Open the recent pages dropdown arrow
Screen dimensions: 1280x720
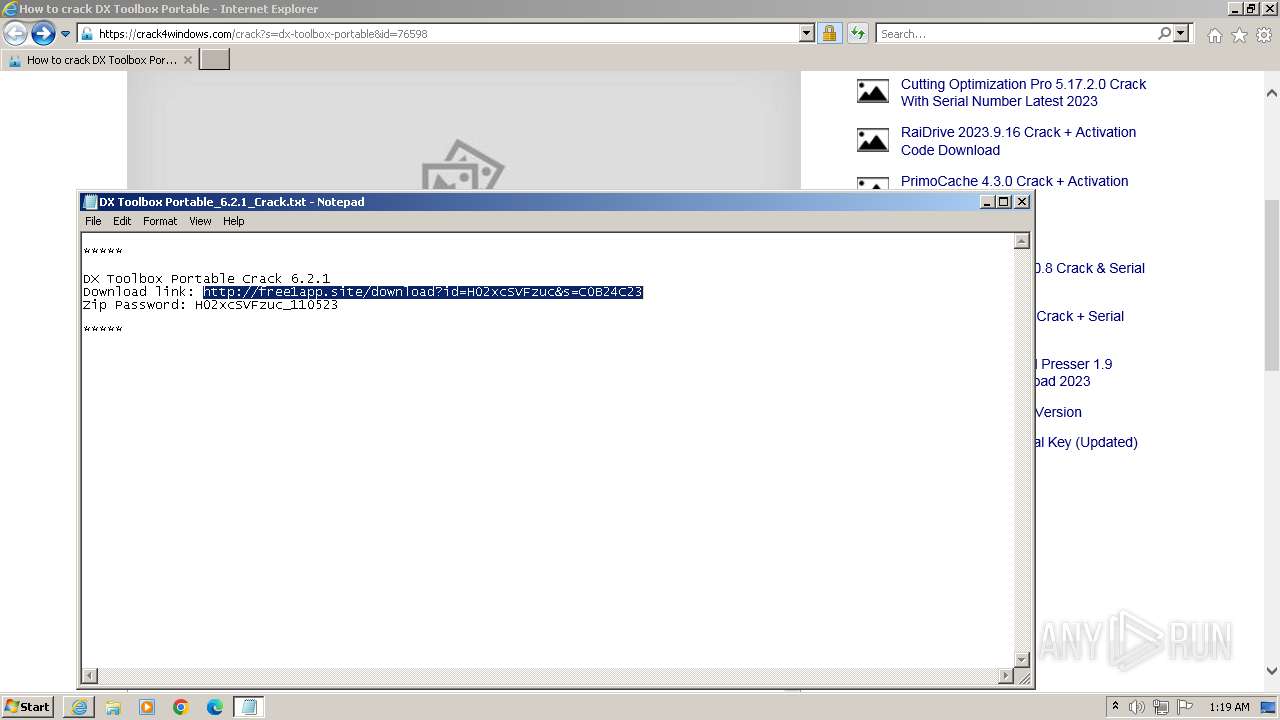65,34
